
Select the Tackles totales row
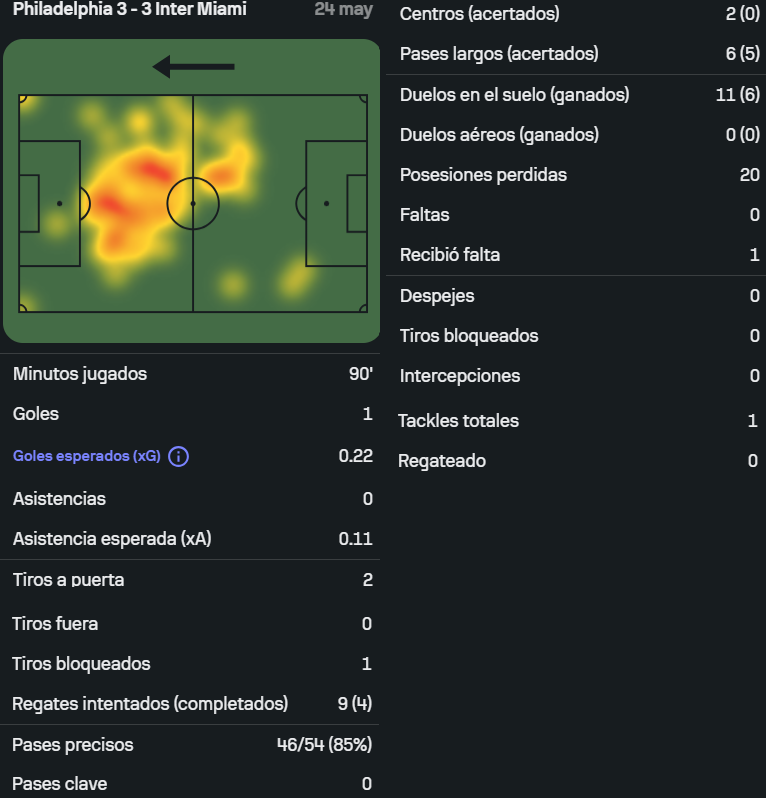(x=576, y=421)
